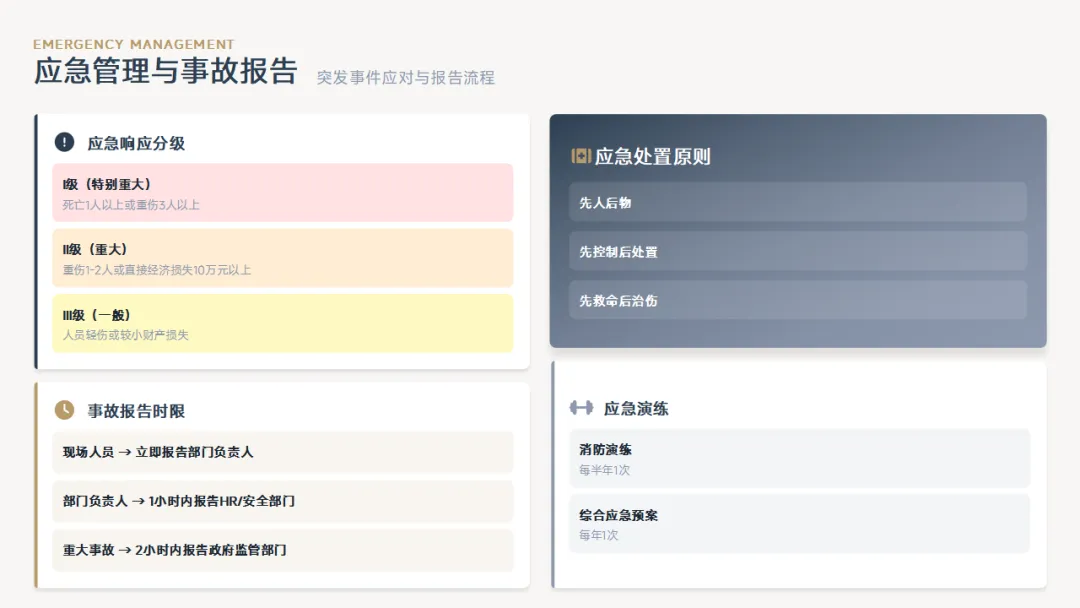This screenshot has width=1080, height=608.
Task: Select the III级（一般）yellow card
Action: pyautogui.click(x=282, y=324)
